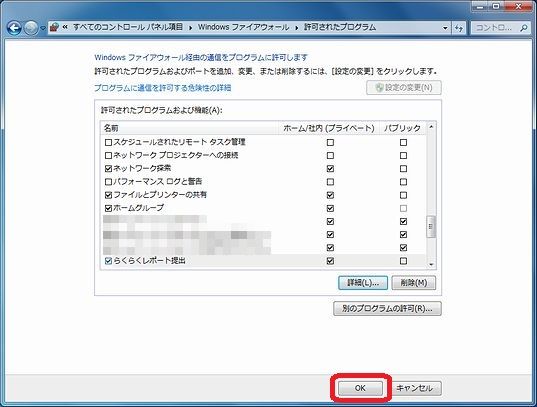Screen dimensions: 537x407
Task: Enable public checkbox for ファイルとプリンターの共有
Action: [403, 195]
